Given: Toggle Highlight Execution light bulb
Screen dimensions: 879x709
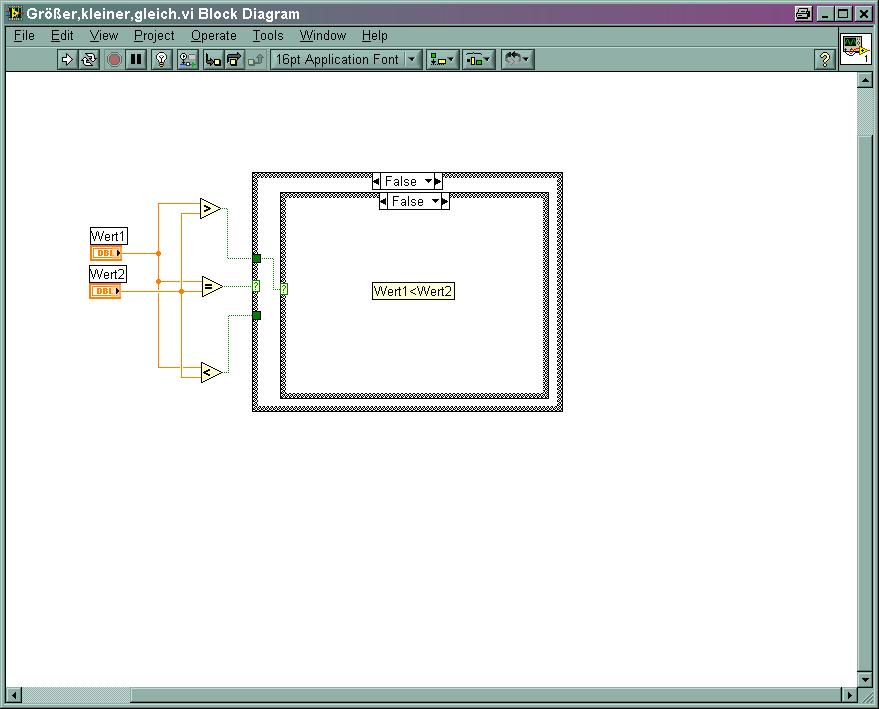Looking at the screenshot, I should click(x=162, y=60).
